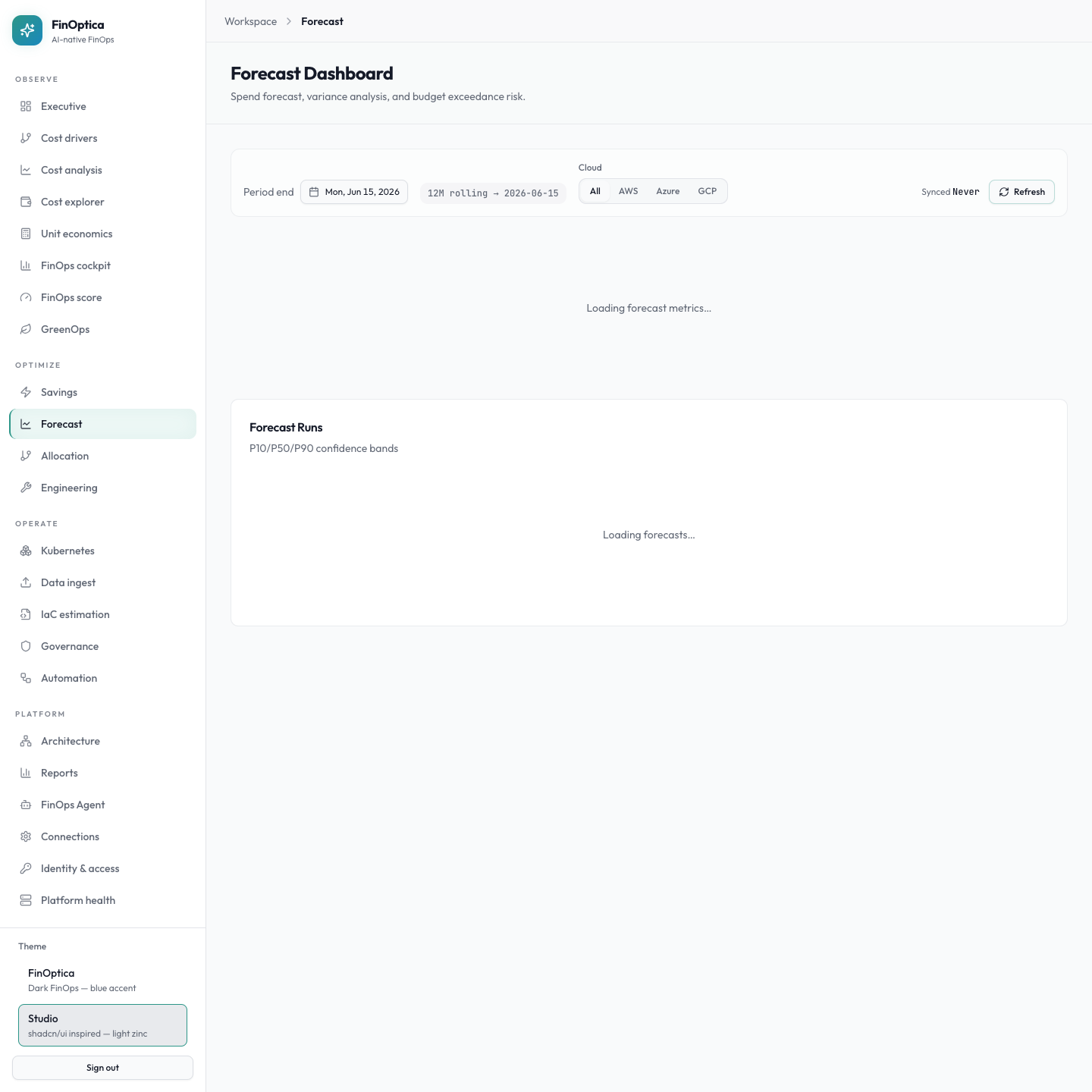Click the FinOptica sparkle logo icon
Viewport: 1092px width, 1092px height.
(27, 30)
